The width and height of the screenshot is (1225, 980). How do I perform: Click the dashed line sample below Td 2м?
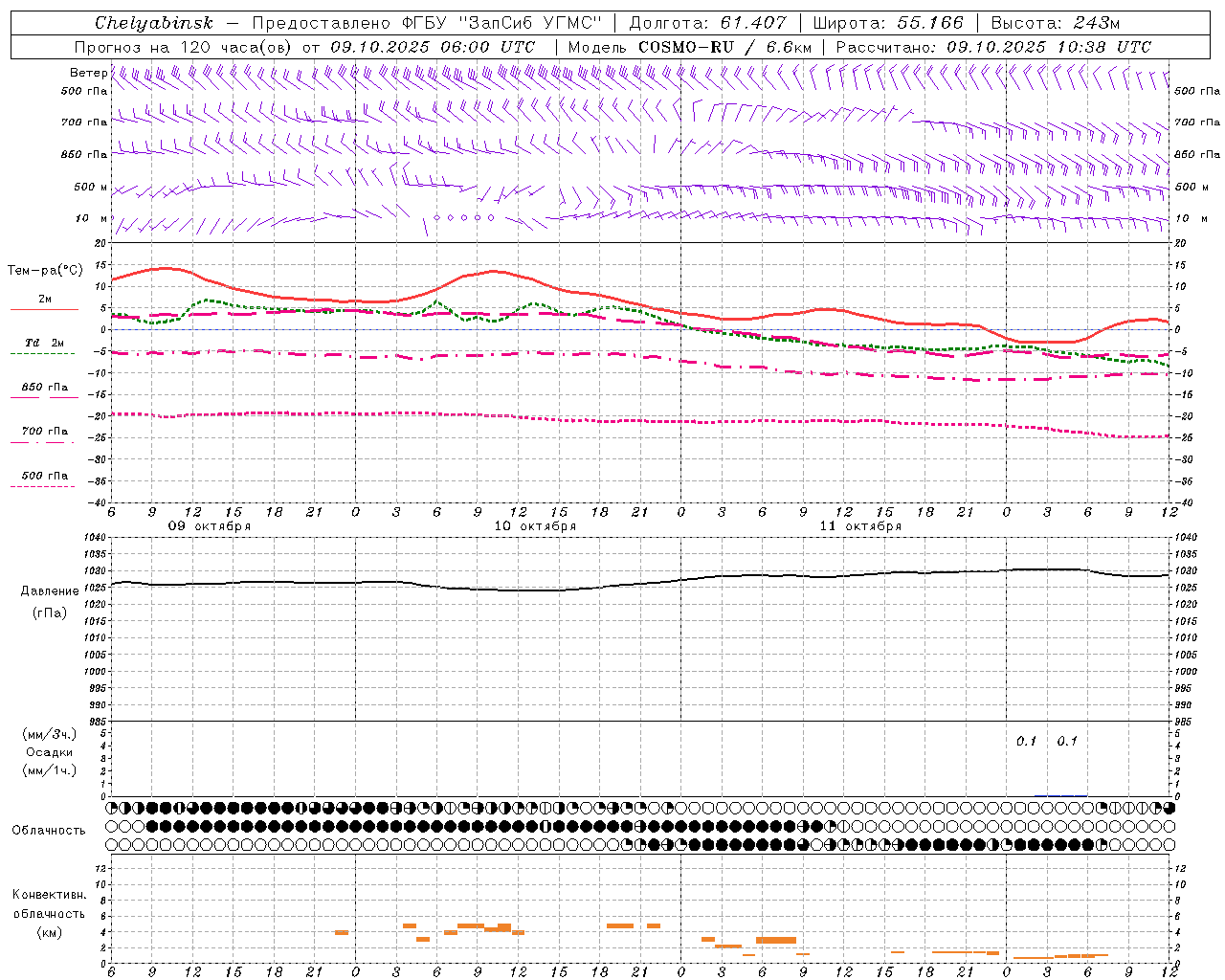click(x=42, y=354)
